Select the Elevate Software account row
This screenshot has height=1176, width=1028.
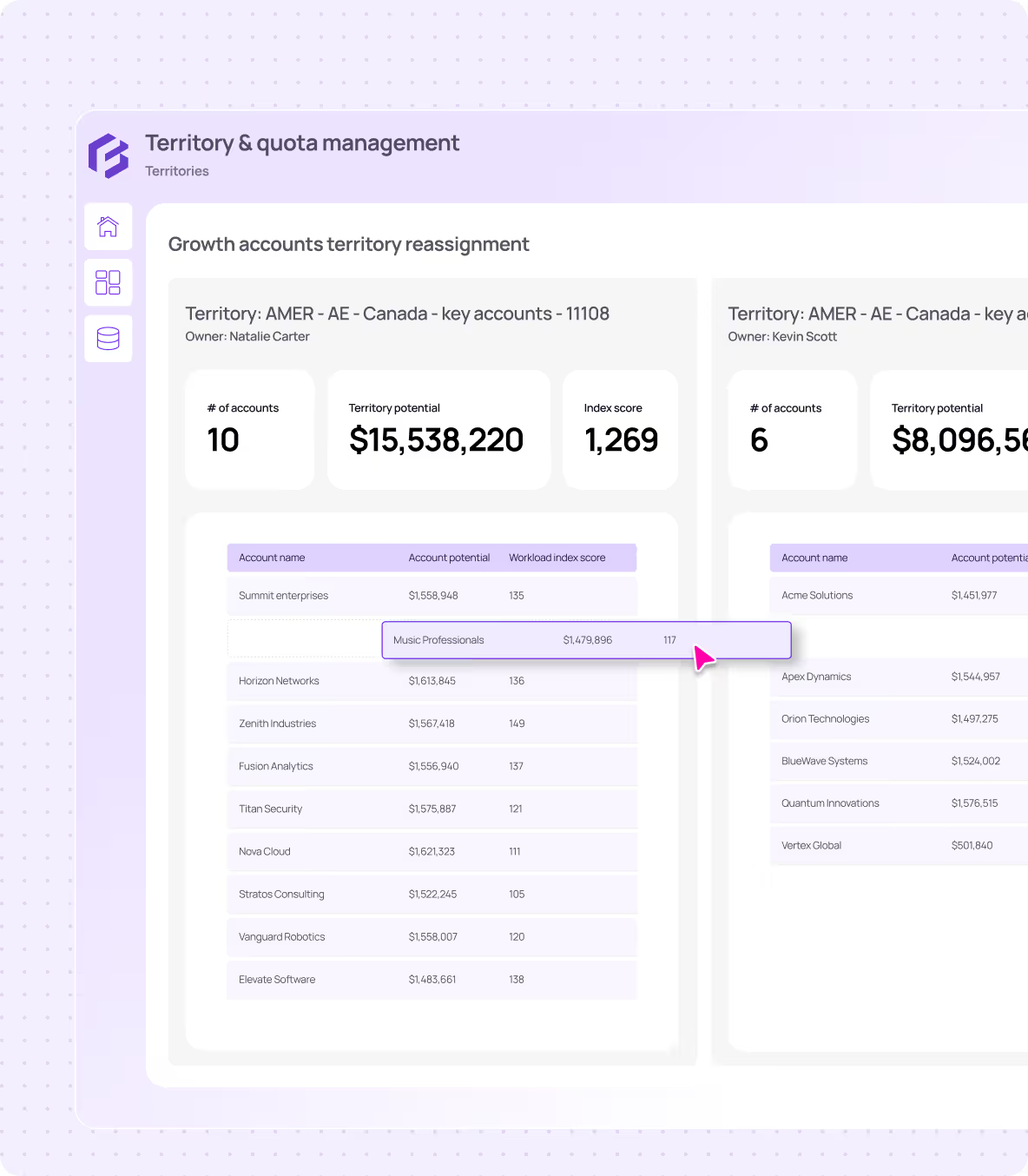coord(432,979)
